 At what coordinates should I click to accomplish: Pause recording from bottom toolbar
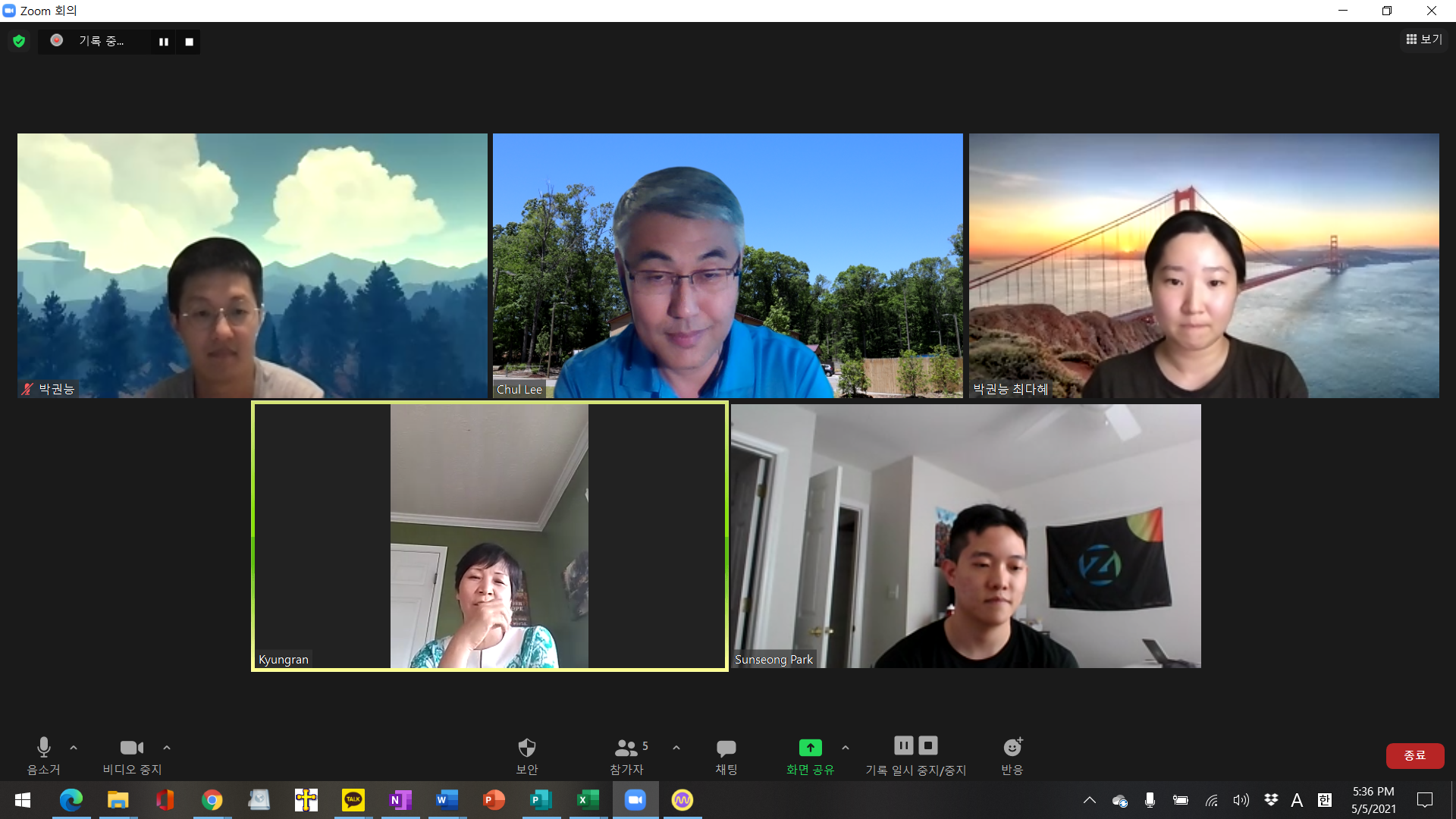(903, 745)
